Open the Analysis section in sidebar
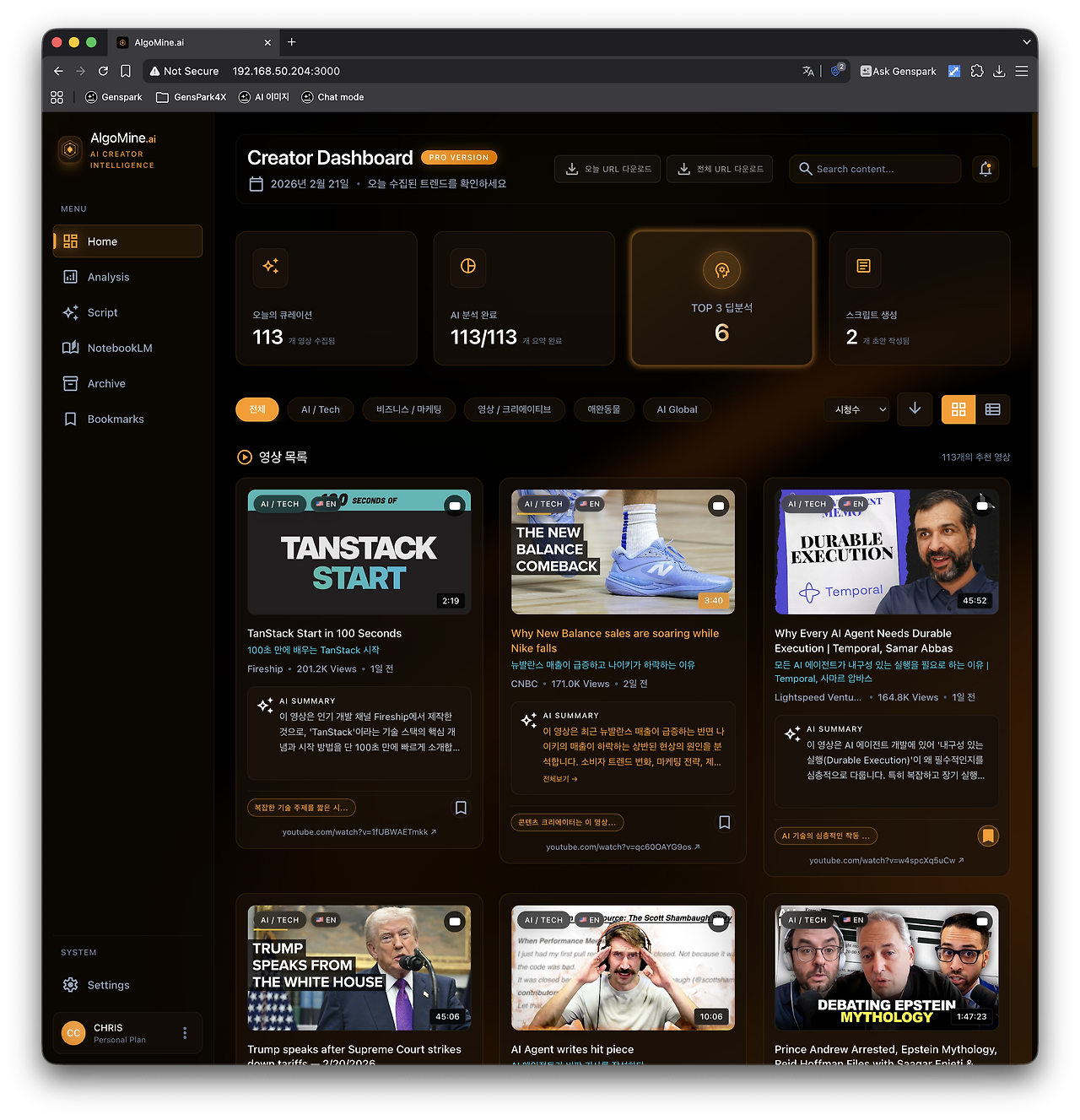1080x1120 pixels. [x=108, y=277]
